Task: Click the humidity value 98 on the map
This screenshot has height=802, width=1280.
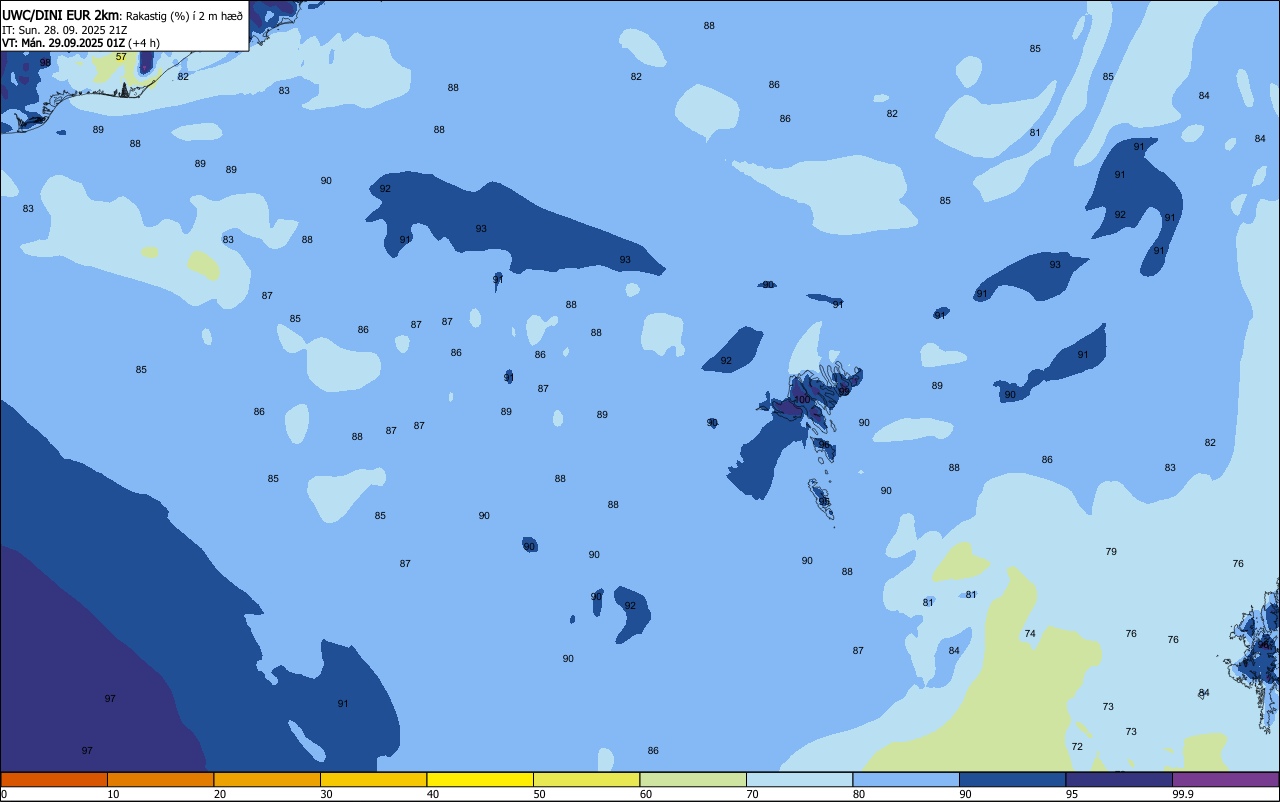Action: tap(45, 62)
